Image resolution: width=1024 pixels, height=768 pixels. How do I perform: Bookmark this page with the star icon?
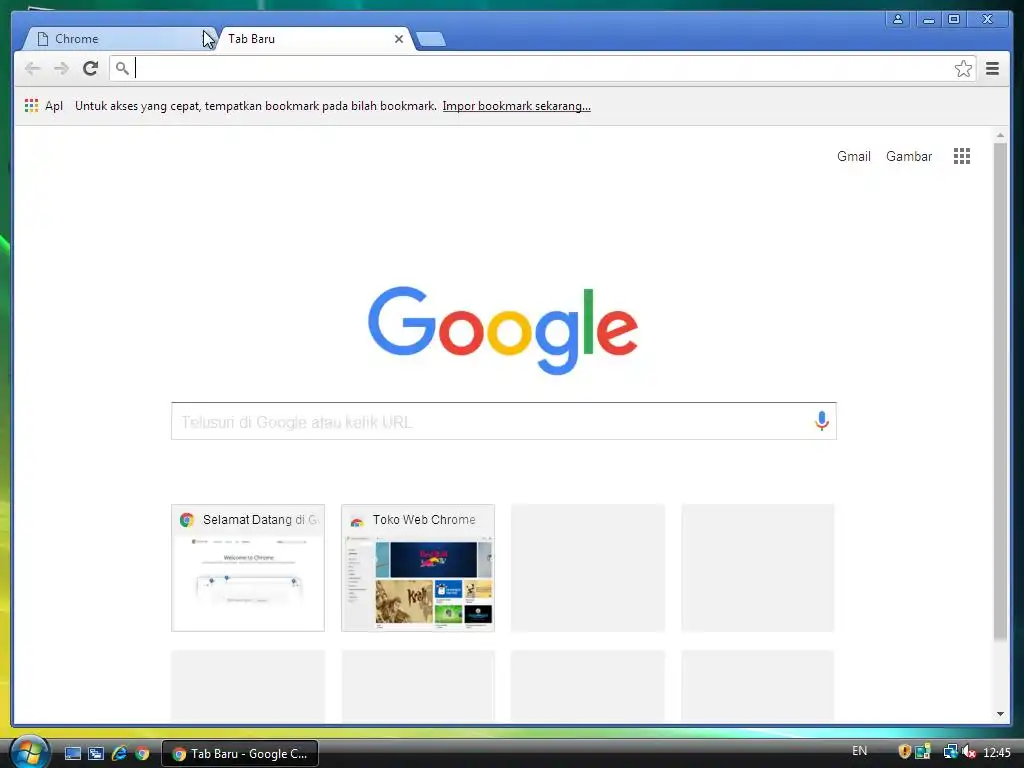(x=963, y=69)
